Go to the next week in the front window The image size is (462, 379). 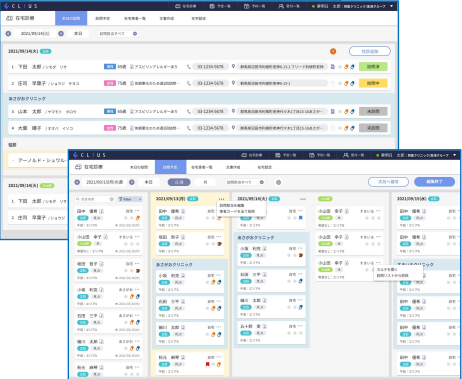tap(132, 182)
